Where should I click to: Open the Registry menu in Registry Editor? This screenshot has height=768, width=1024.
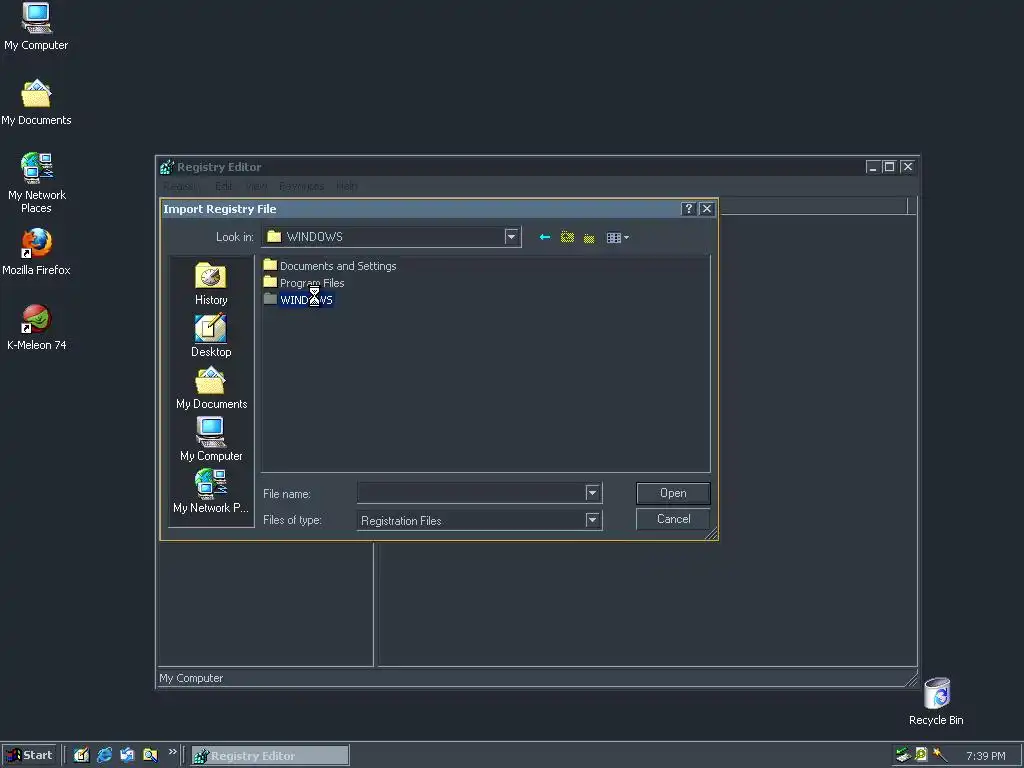pos(181,186)
